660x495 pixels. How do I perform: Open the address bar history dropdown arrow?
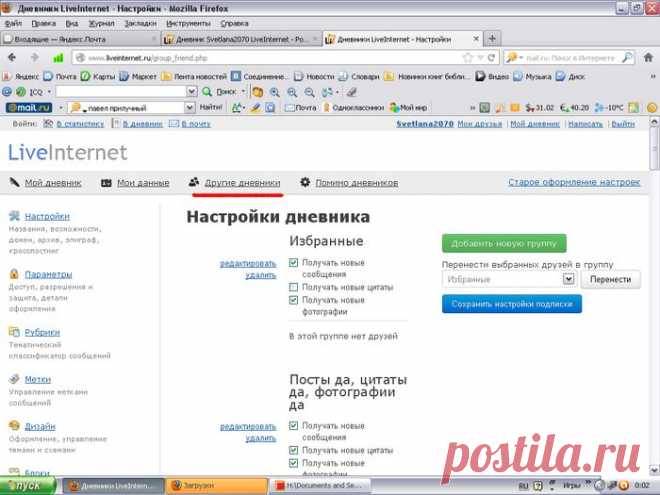click(480, 58)
